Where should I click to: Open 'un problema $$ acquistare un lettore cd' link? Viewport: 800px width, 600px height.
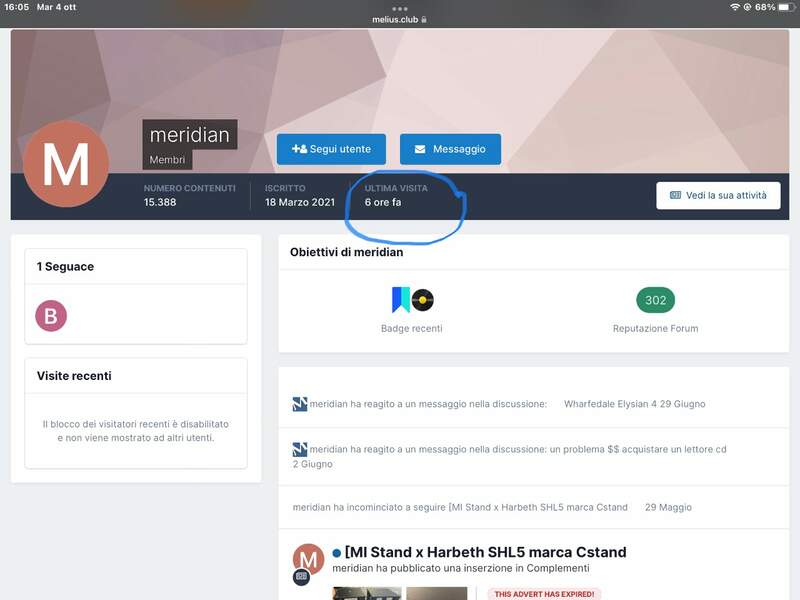[638, 450]
